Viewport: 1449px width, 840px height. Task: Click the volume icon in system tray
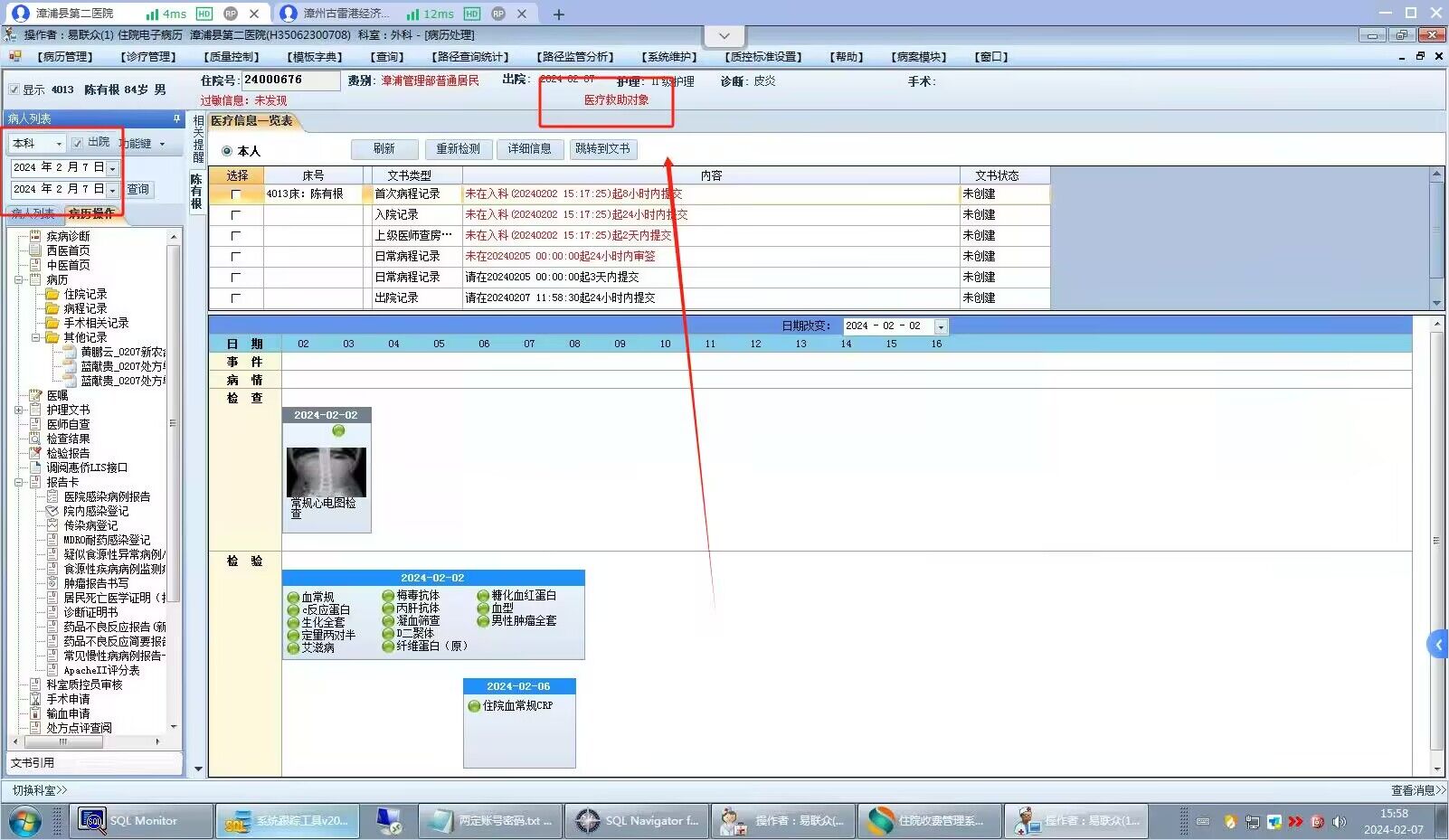[1339, 822]
